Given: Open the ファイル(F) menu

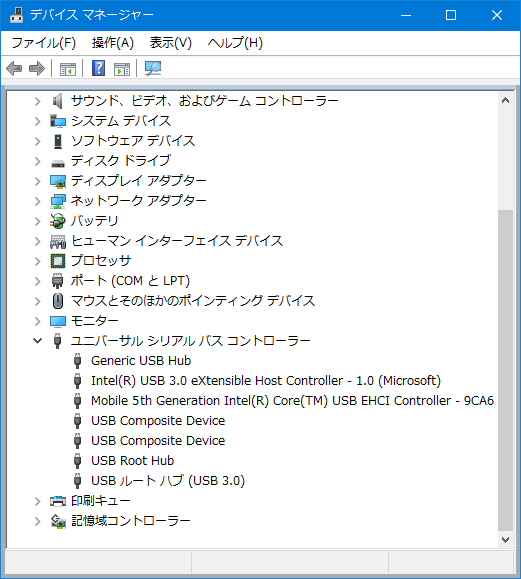Looking at the screenshot, I should coord(44,43).
